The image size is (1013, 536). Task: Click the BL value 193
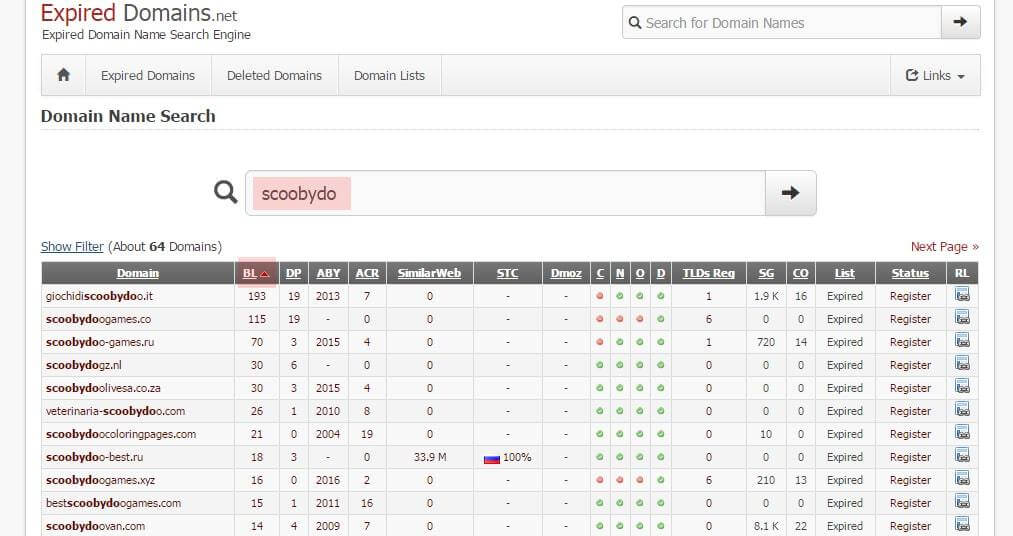point(256,296)
